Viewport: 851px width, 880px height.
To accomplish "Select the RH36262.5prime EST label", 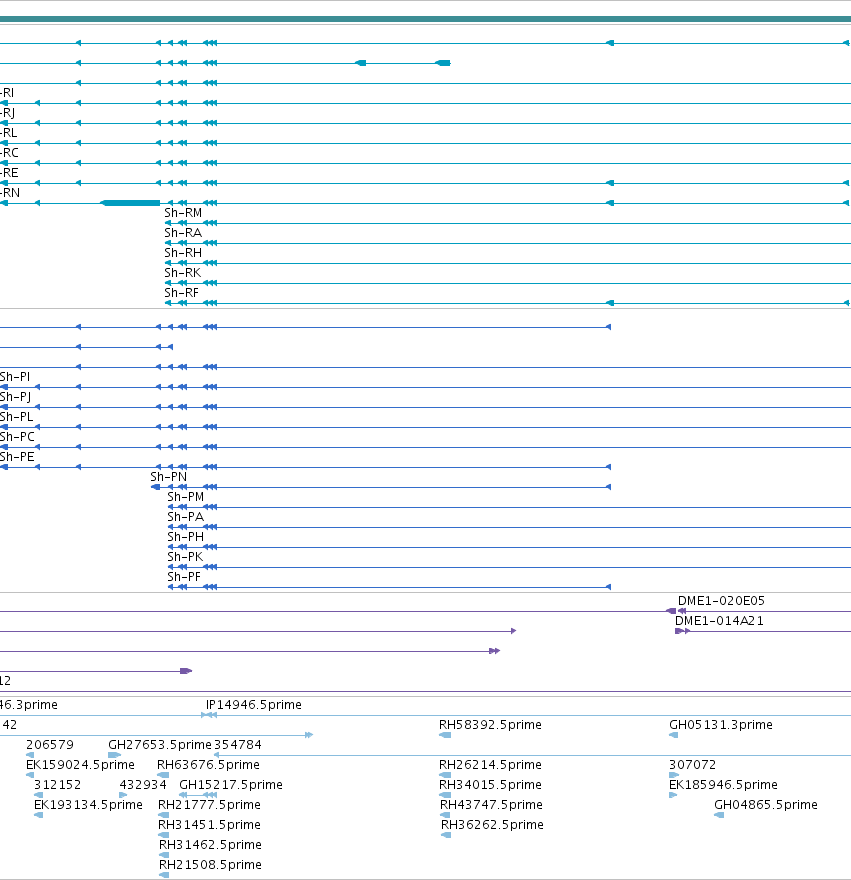I will point(493,825).
